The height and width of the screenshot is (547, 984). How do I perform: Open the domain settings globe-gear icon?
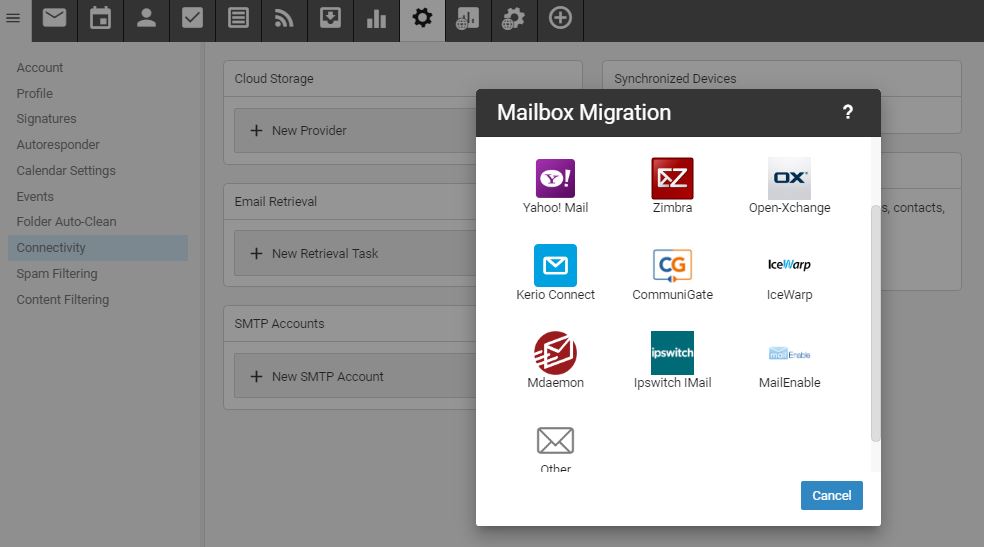(514, 18)
